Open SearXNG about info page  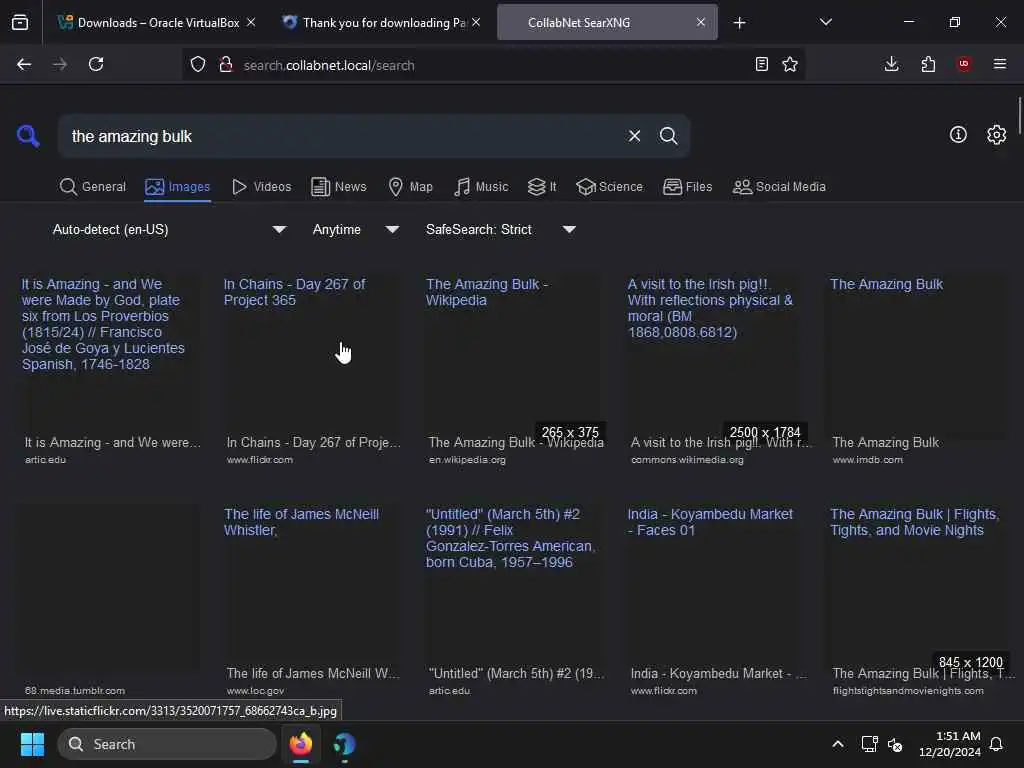point(958,135)
